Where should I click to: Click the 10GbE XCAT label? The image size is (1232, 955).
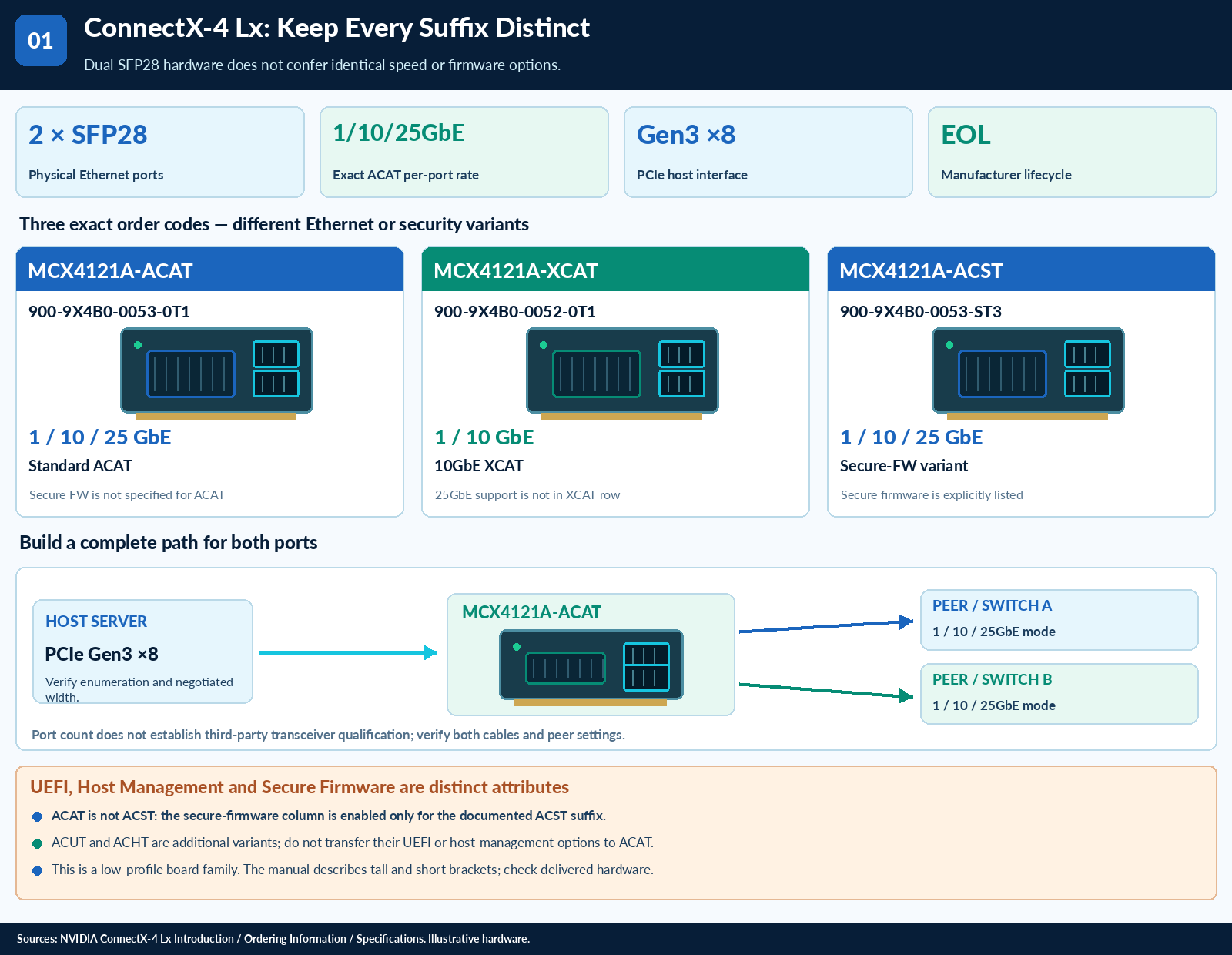[x=479, y=466]
